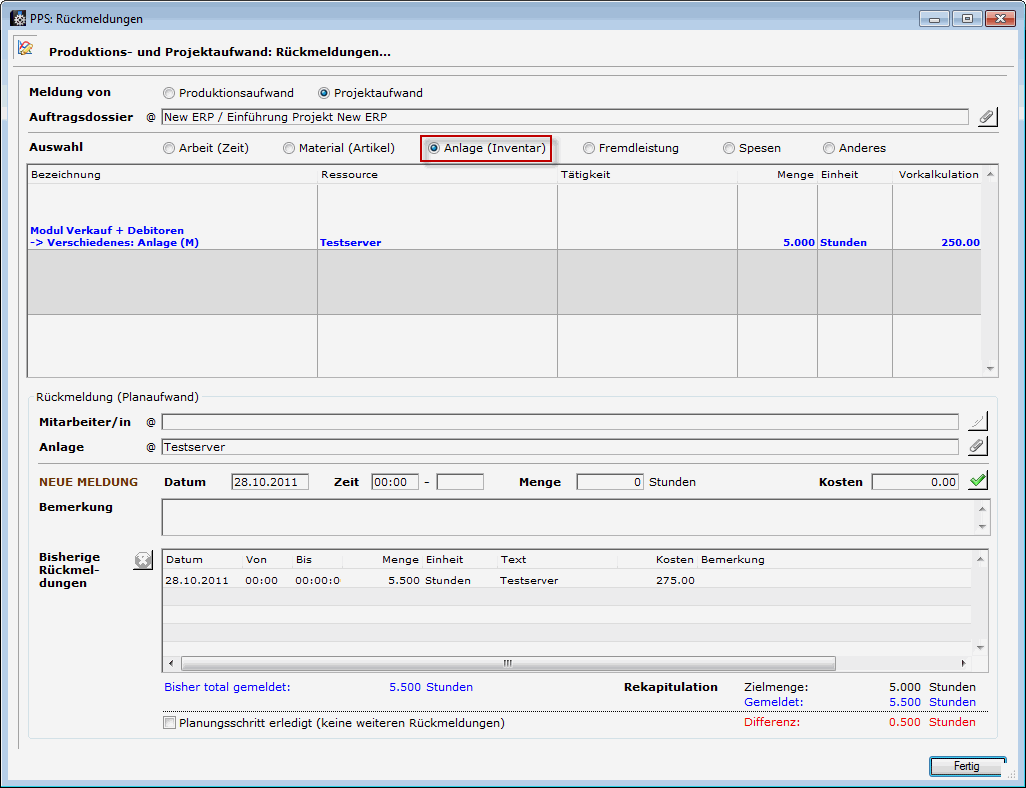Select the 28.10.2011 entry in previous reports
The image size is (1026, 788).
(197, 580)
